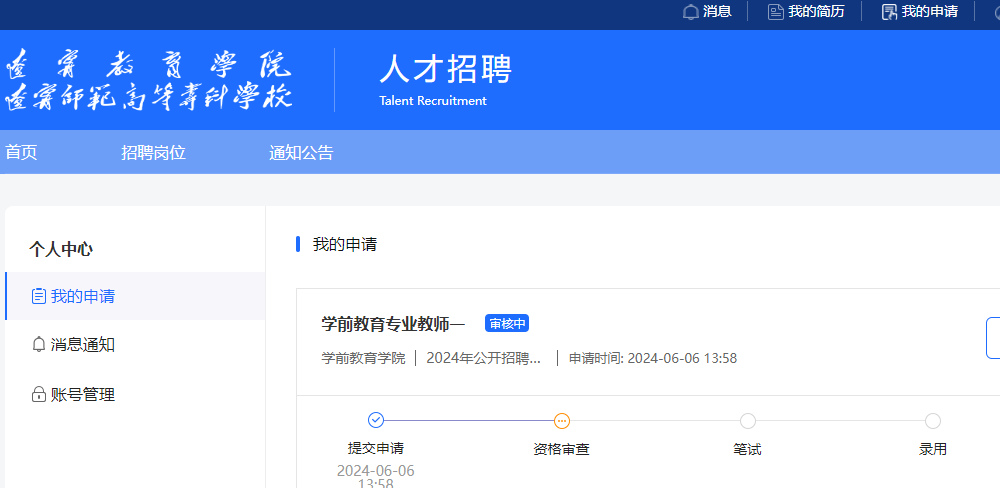Go to 首页 in navigation bar
1000x488 pixels.
point(21,153)
